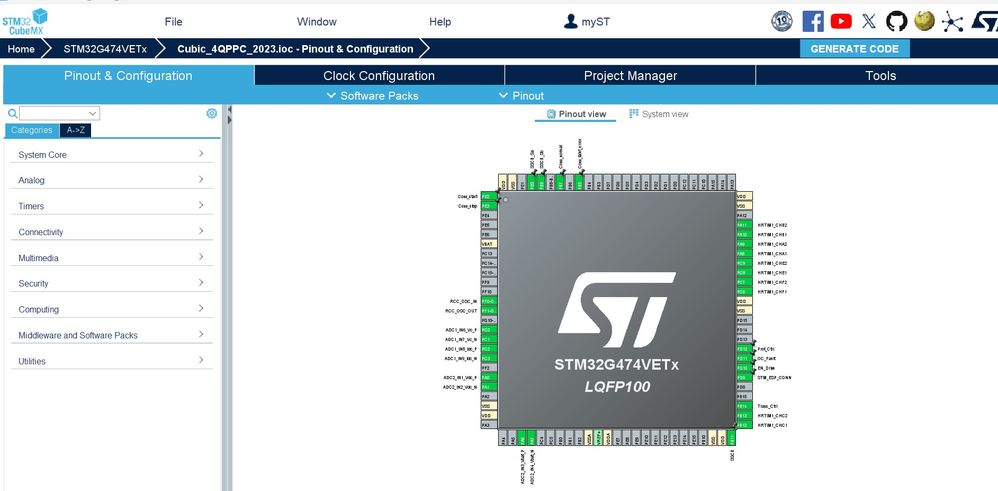The image size is (998, 491).
Task: Select the pin labeled Triac_Ctrl
Action: (x=744, y=406)
